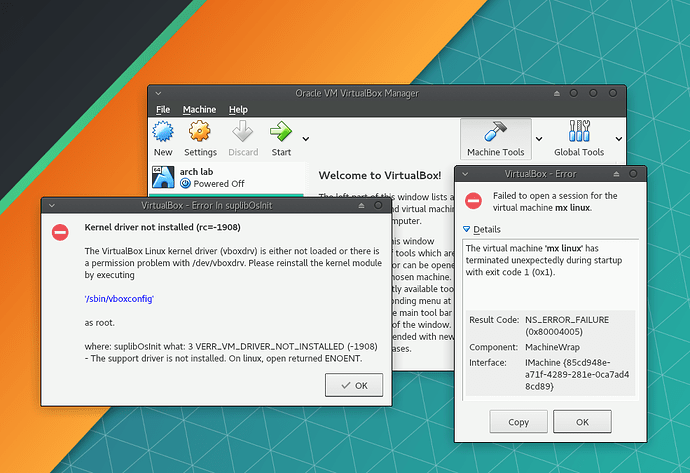The width and height of the screenshot is (690, 473).
Task: Maximize the VirtualBox Manager window
Action: pos(593,93)
